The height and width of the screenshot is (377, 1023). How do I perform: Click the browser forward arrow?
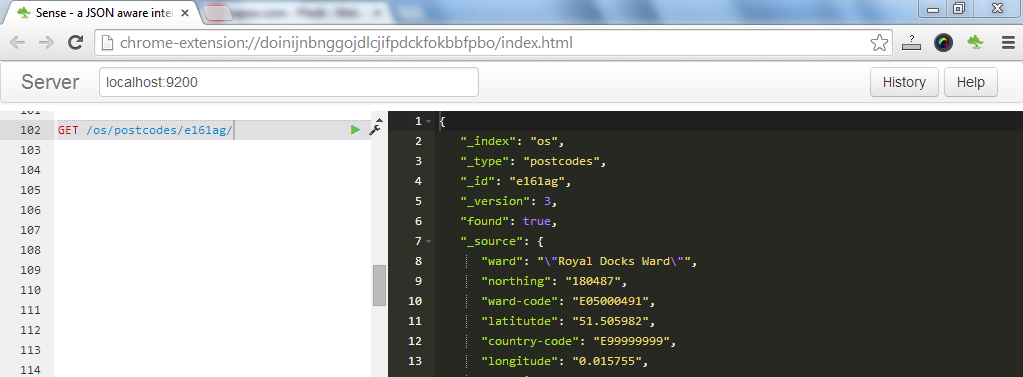(46, 43)
